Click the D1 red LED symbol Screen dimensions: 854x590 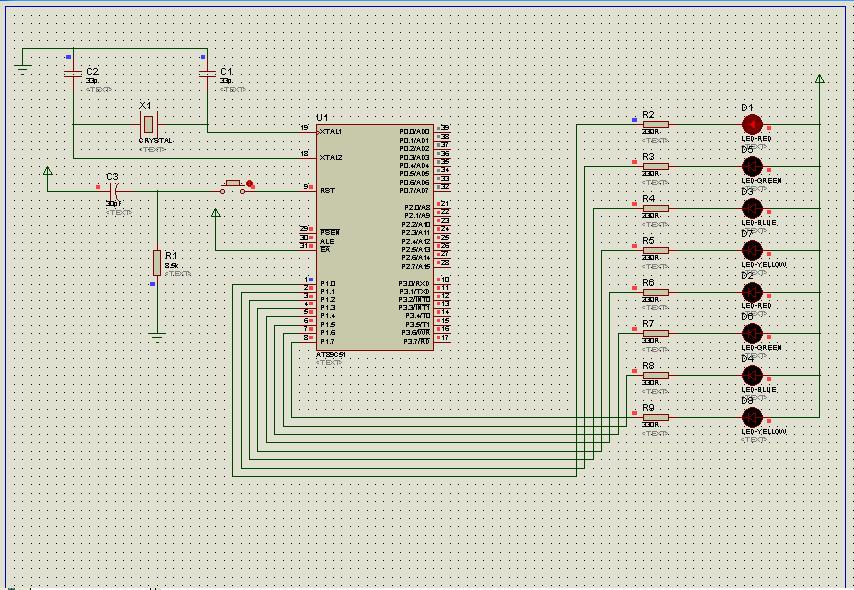752,125
